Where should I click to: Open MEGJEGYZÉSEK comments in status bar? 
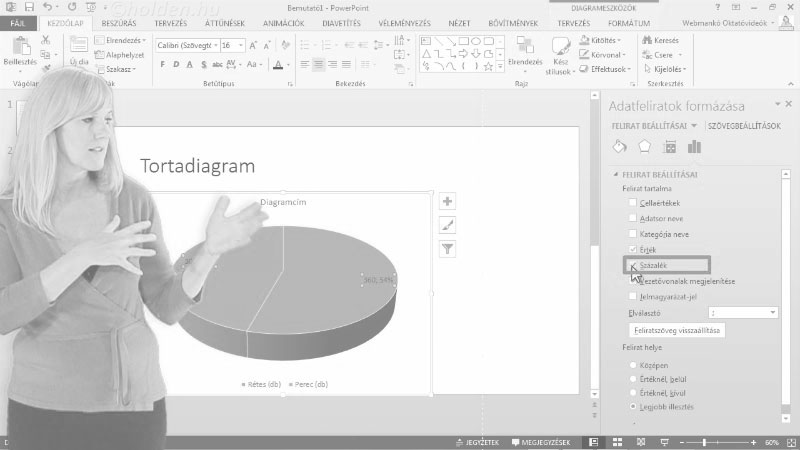(541, 442)
